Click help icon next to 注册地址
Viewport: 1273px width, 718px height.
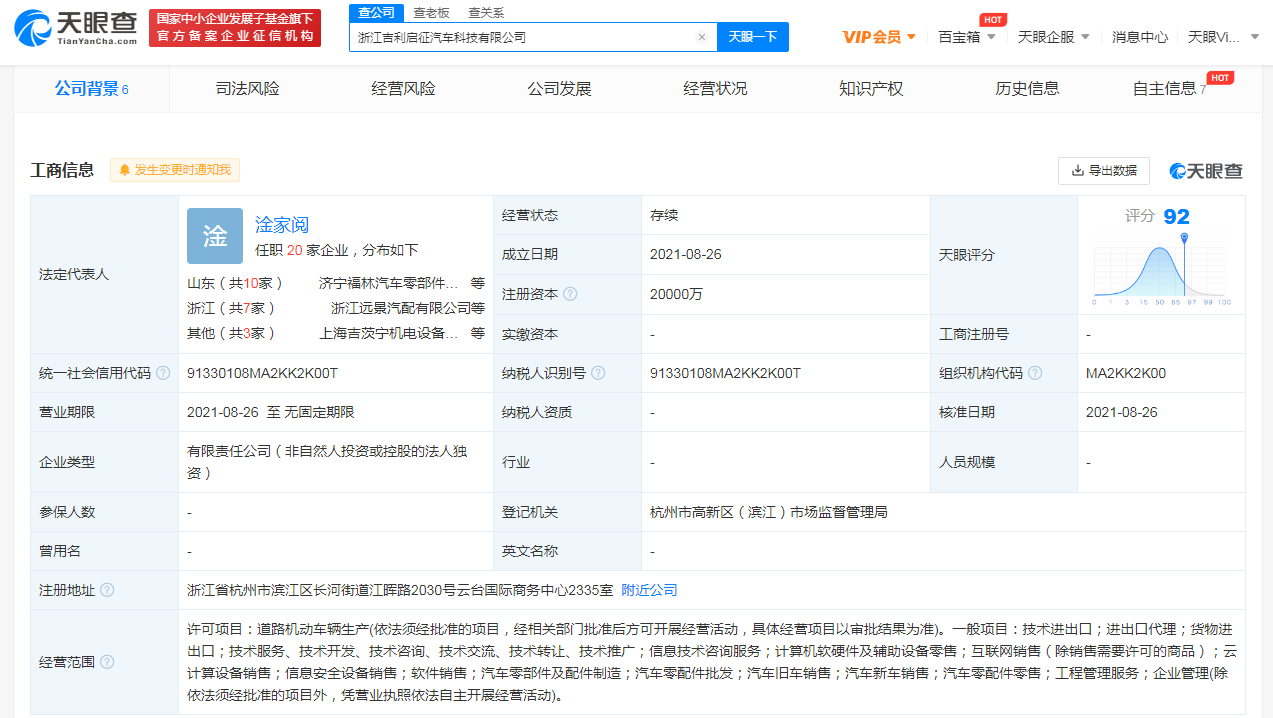coord(107,590)
